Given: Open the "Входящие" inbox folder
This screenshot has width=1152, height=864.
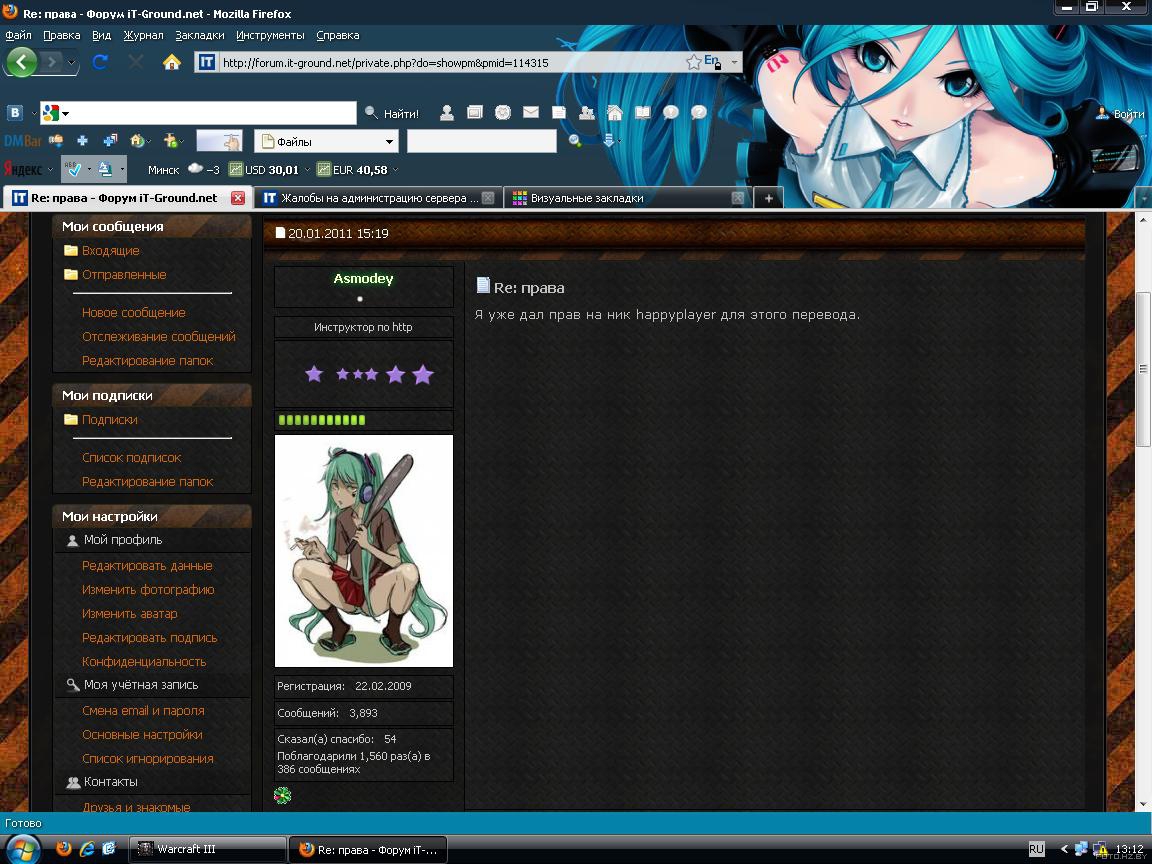Looking at the screenshot, I should [110, 251].
